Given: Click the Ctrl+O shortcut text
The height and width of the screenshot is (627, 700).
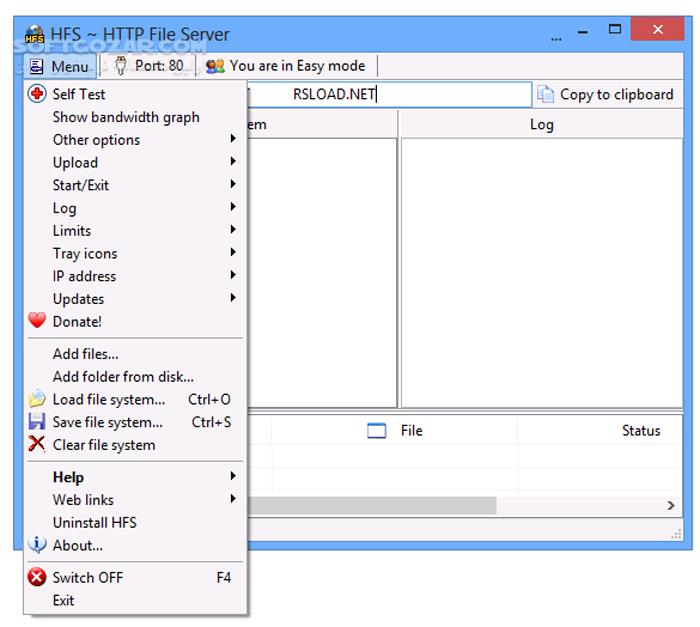Looking at the screenshot, I should (x=209, y=399).
